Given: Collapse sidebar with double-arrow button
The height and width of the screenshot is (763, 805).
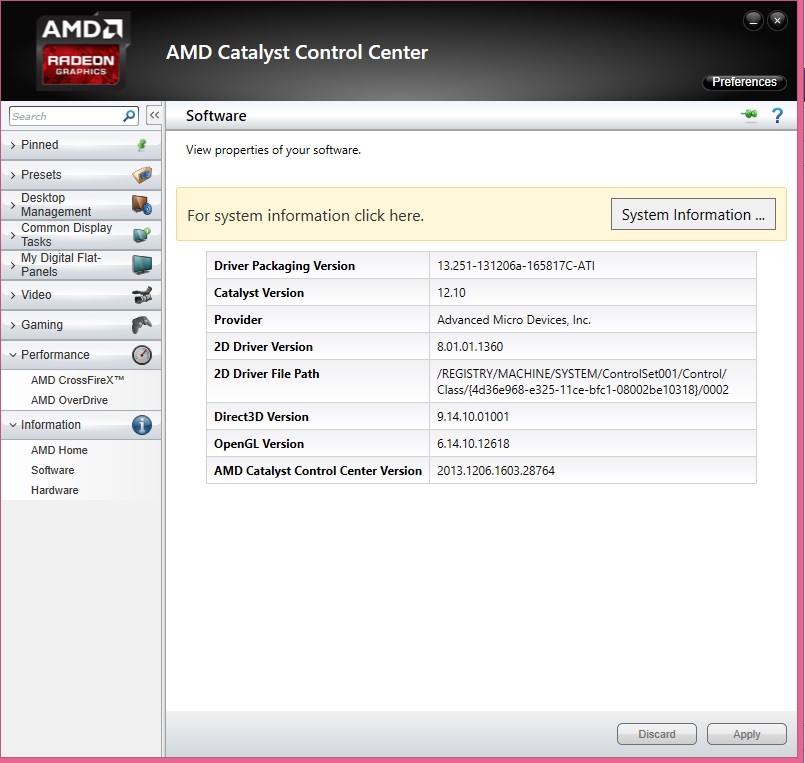Looking at the screenshot, I should pos(154,116).
